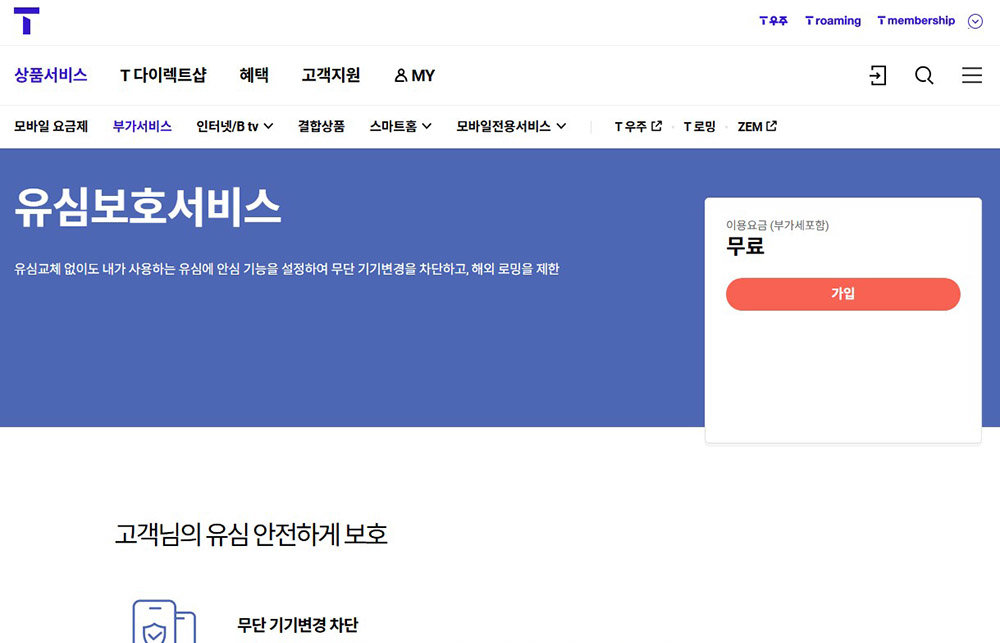The image size is (1000, 643).
Task: Click the T logo in the header
Action: (x=27, y=20)
